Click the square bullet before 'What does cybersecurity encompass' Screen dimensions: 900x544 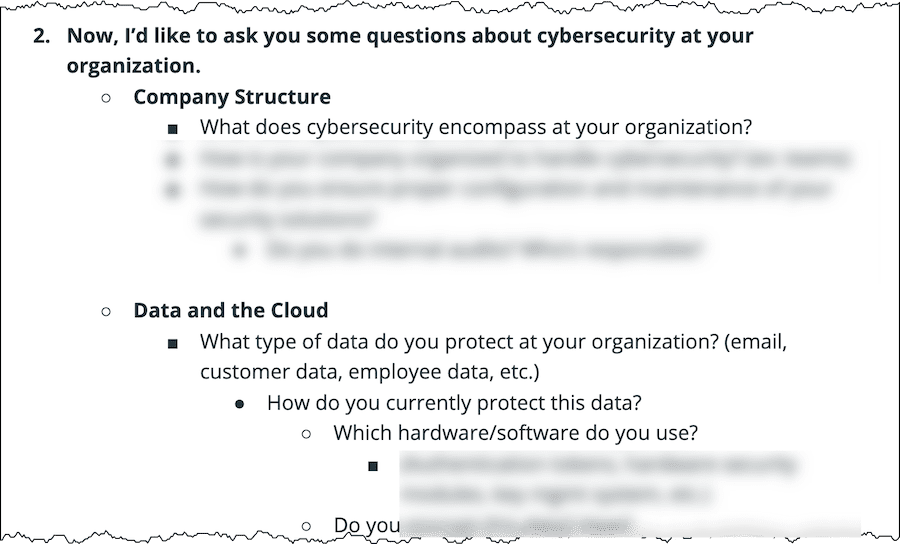172,129
